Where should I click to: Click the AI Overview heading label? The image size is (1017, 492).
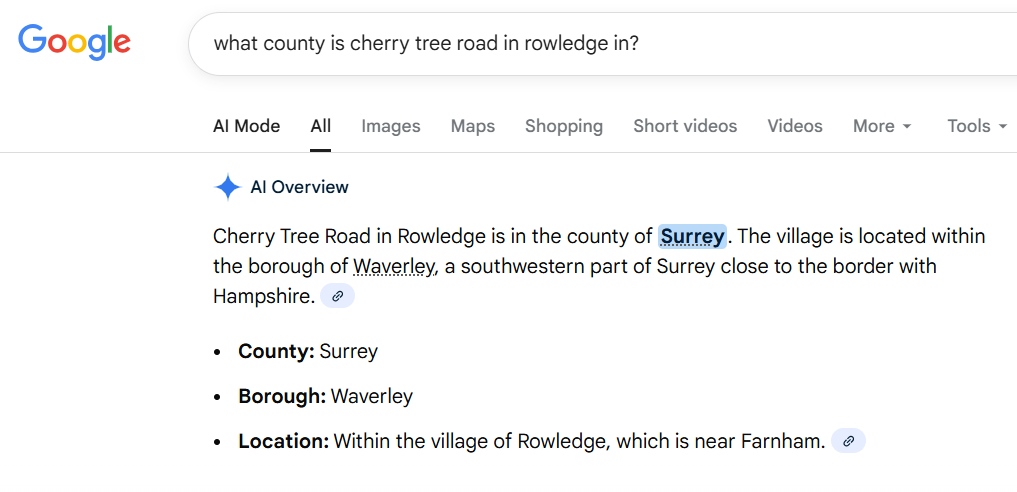point(299,187)
